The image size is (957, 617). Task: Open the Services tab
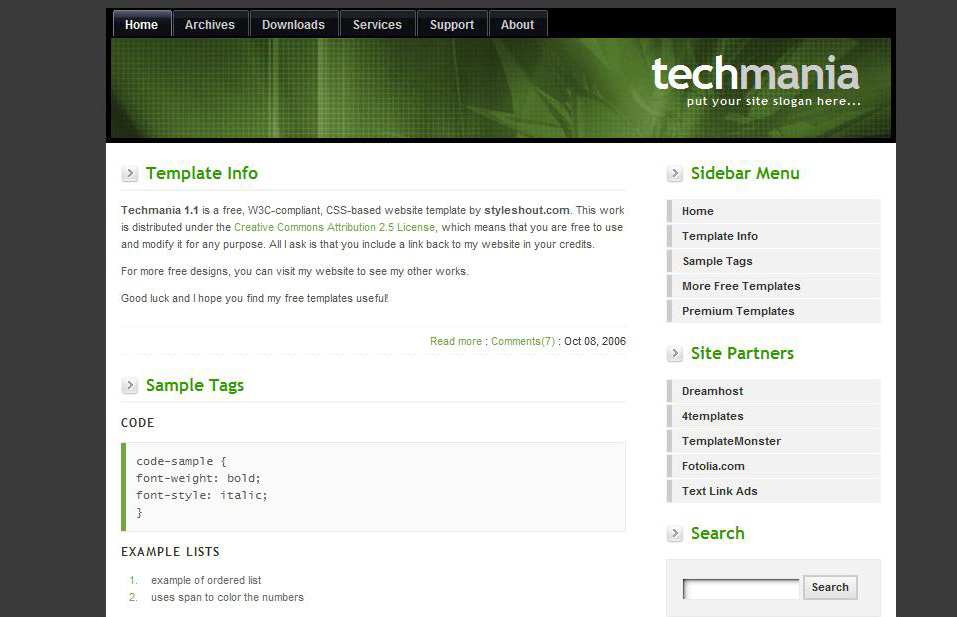pyautogui.click(x=377, y=25)
